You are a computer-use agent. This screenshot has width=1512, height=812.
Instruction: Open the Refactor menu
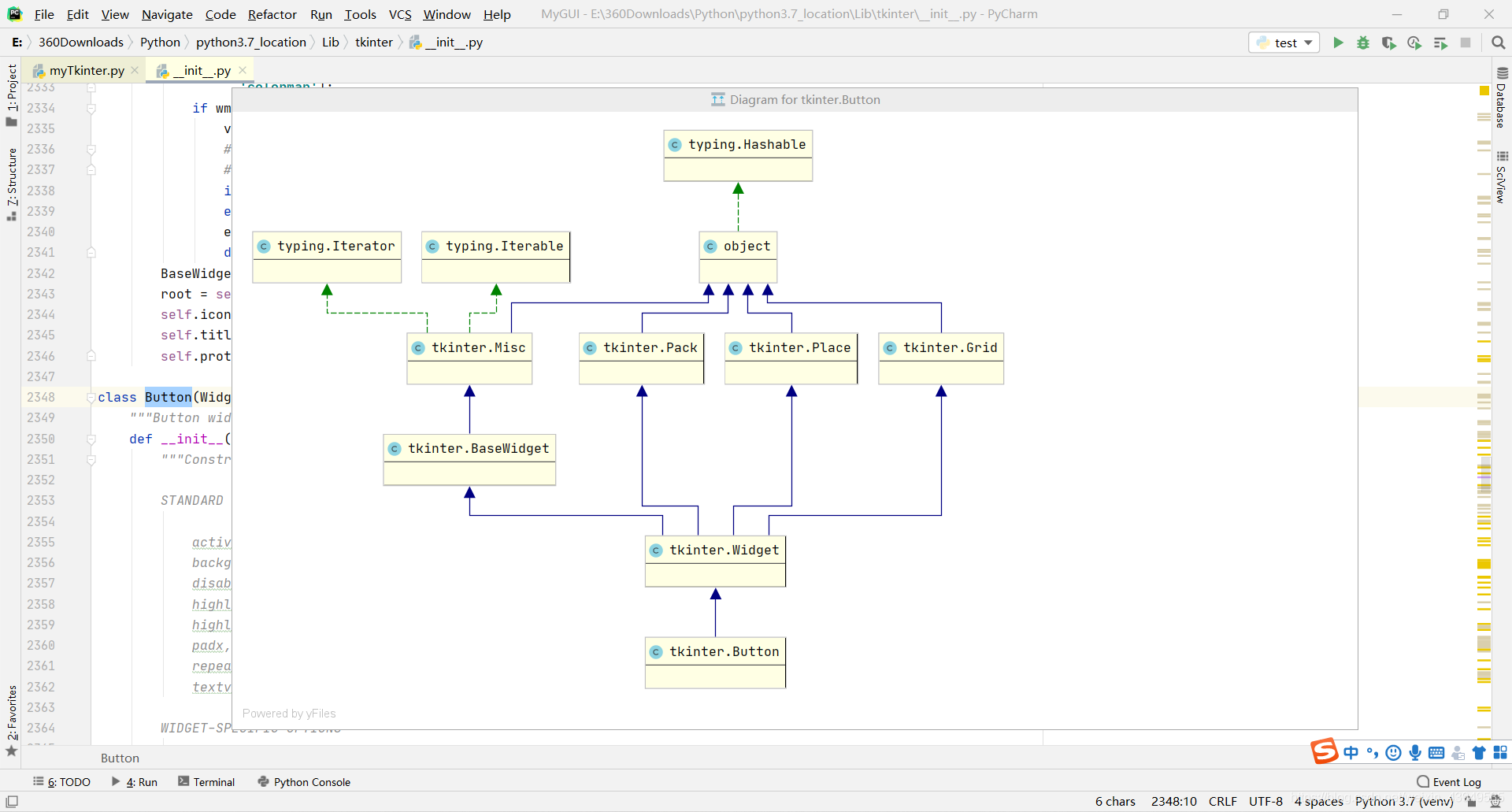click(x=272, y=14)
